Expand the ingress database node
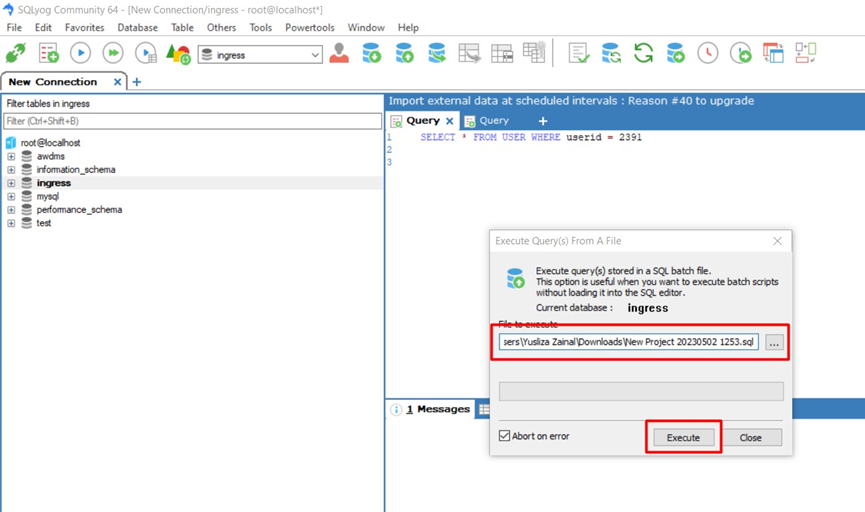865x512 pixels. coord(11,183)
